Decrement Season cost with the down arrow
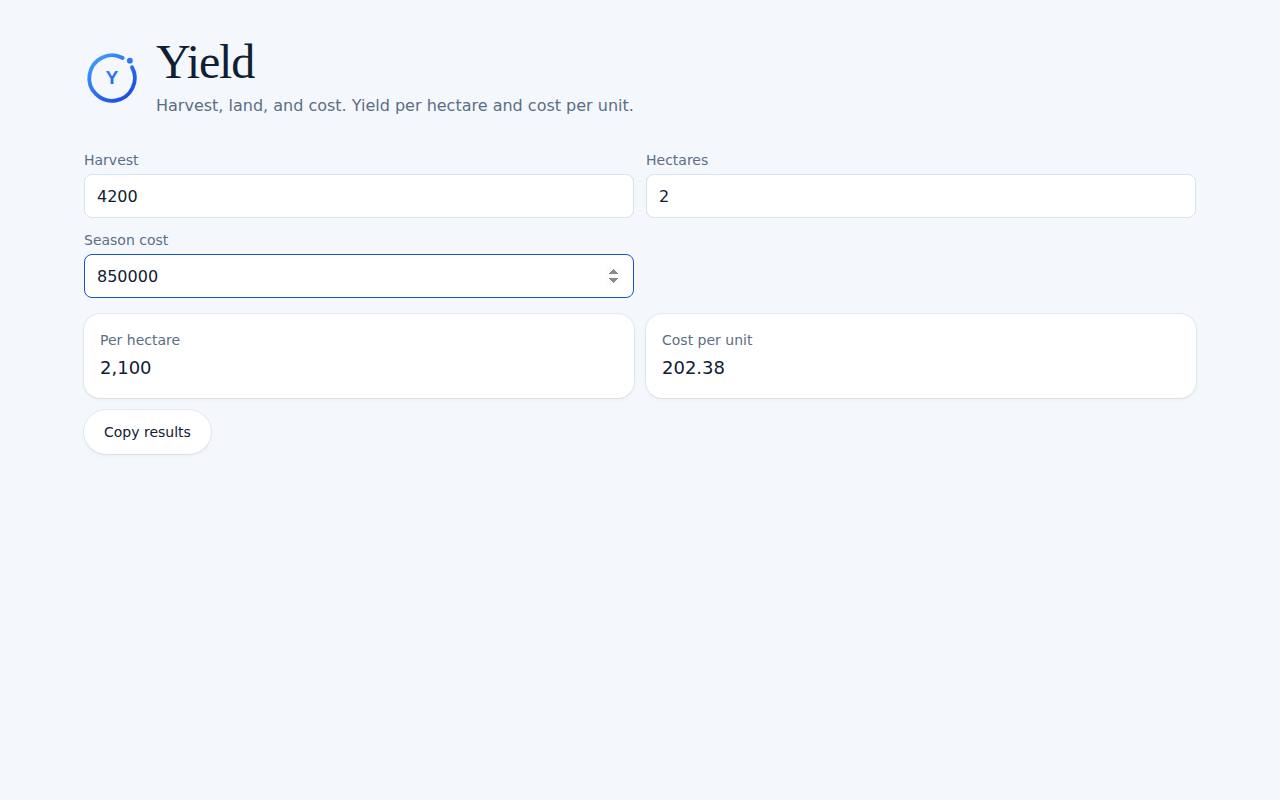This screenshot has width=1280, height=800. [x=613, y=281]
